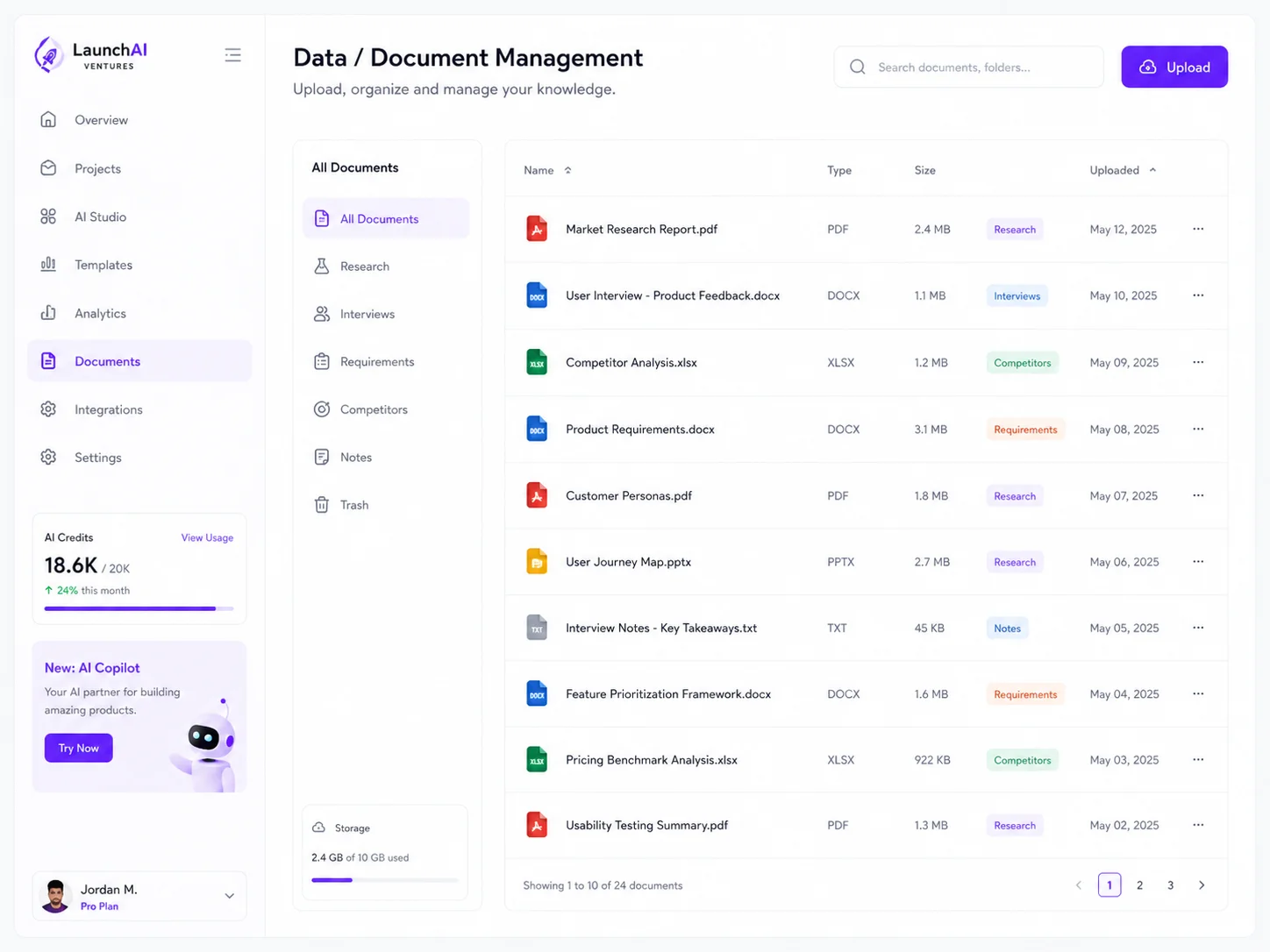Click the Settings gear icon in sidebar
This screenshot has height=952, width=1270.
[48, 457]
